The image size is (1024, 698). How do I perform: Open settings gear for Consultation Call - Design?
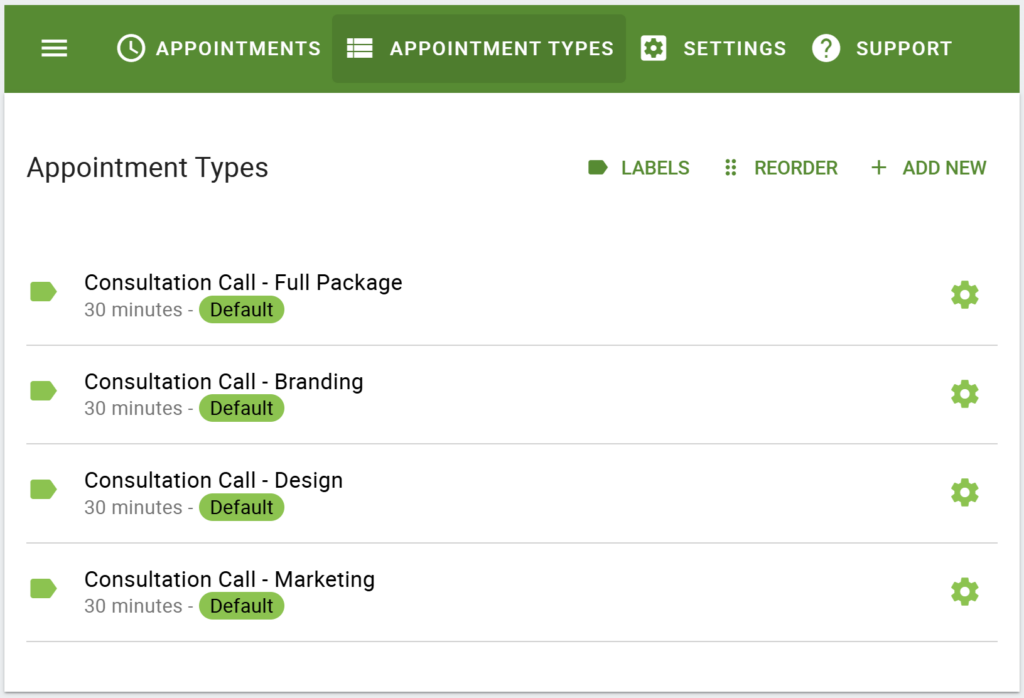point(964,492)
